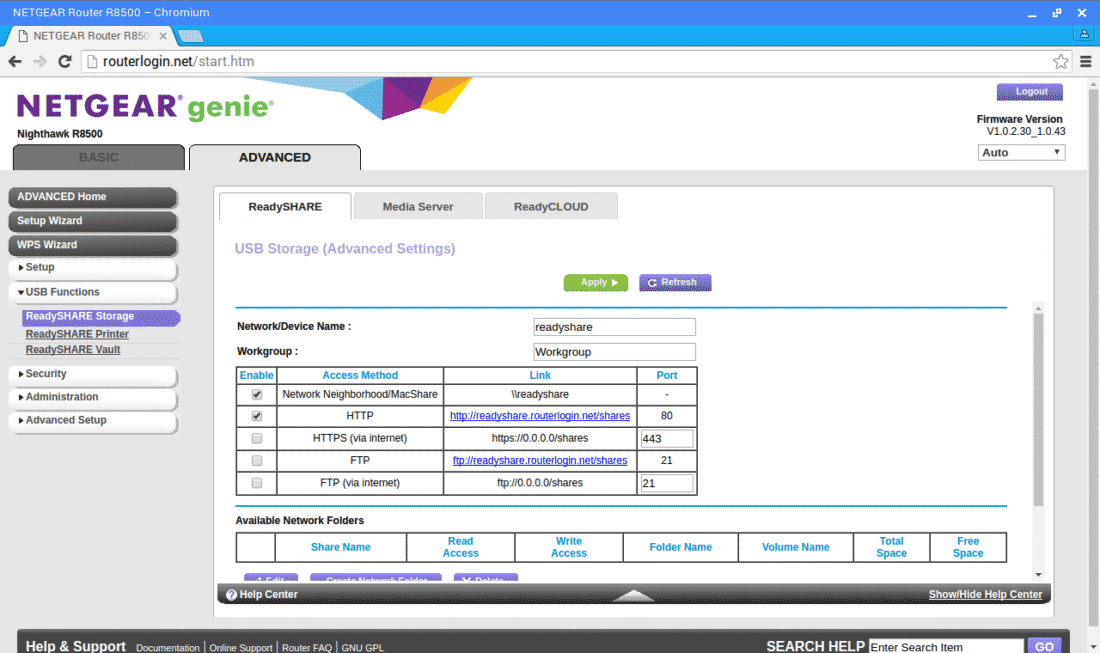
Task: Switch to the Media Server tab
Action: [418, 206]
